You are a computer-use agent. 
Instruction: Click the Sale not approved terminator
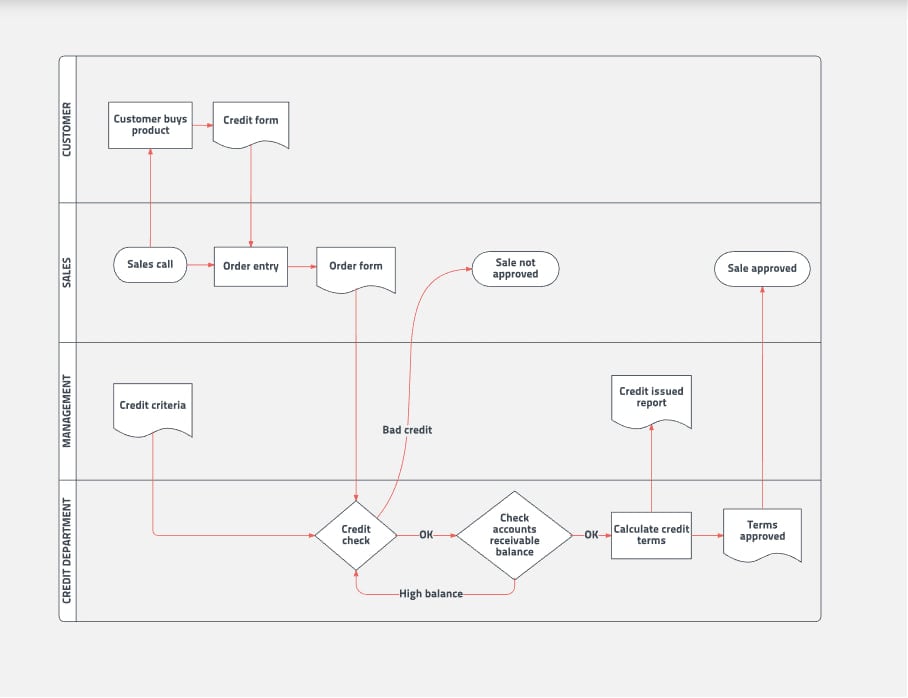click(x=515, y=268)
